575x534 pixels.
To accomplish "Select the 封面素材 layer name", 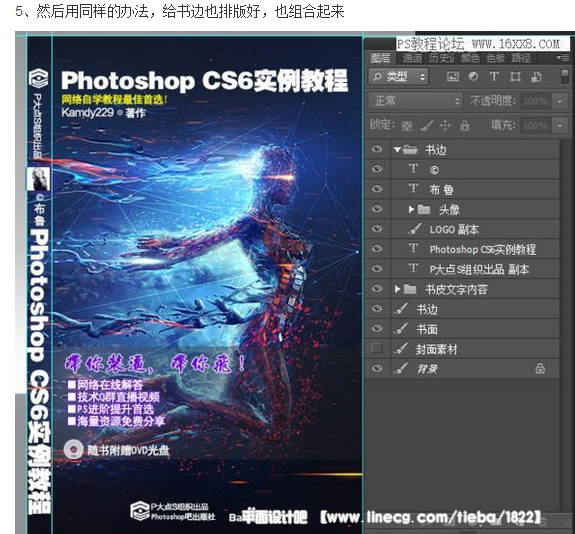I will click(x=436, y=349).
